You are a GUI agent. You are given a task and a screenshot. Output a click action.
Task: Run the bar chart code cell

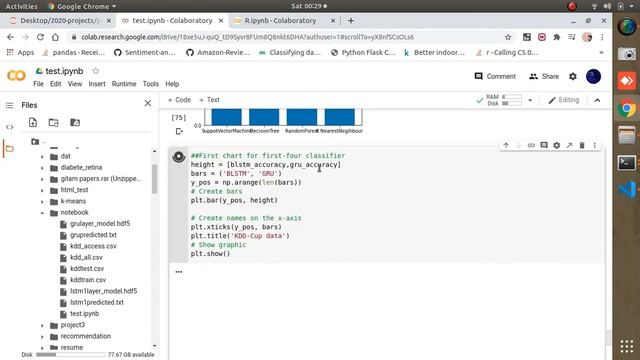[x=178, y=156]
